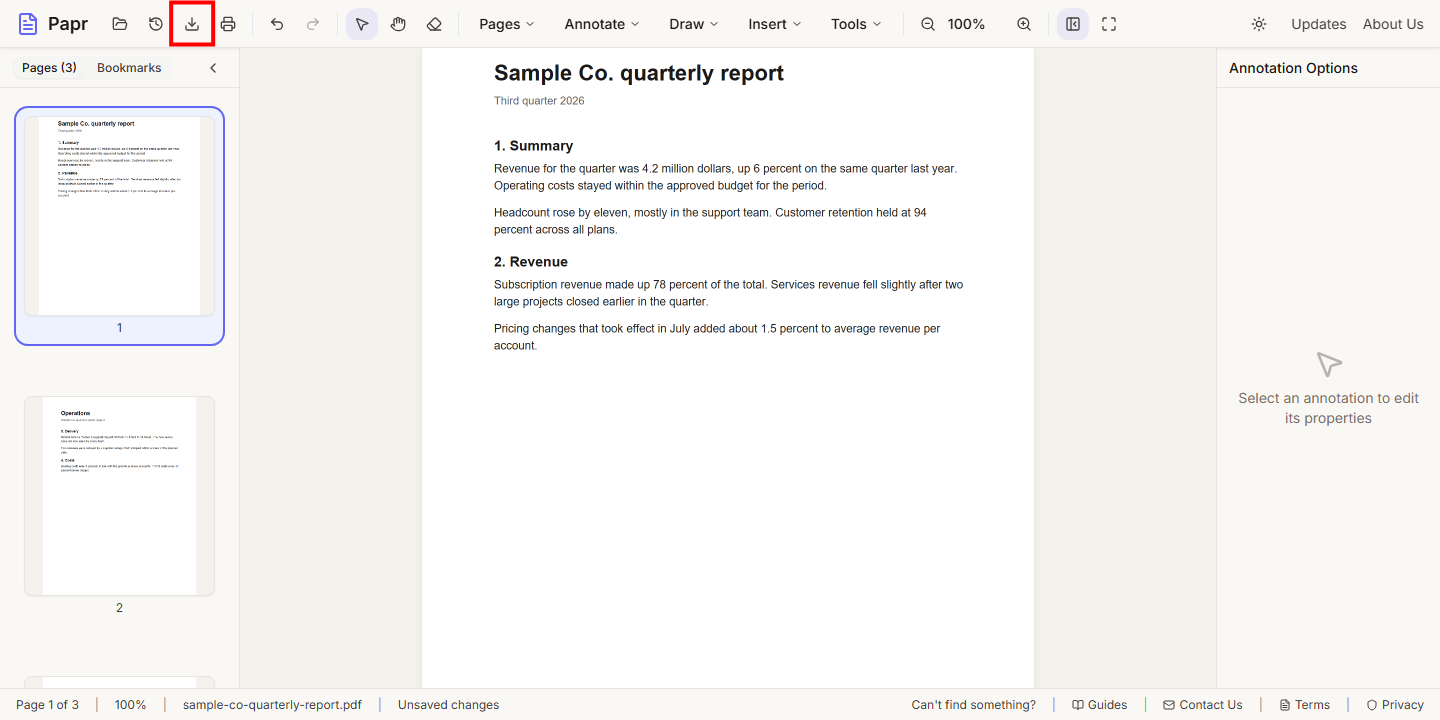The height and width of the screenshot is (720, 1440).
Task: Download the PDF with the download icon
Action: coord(192,24)
